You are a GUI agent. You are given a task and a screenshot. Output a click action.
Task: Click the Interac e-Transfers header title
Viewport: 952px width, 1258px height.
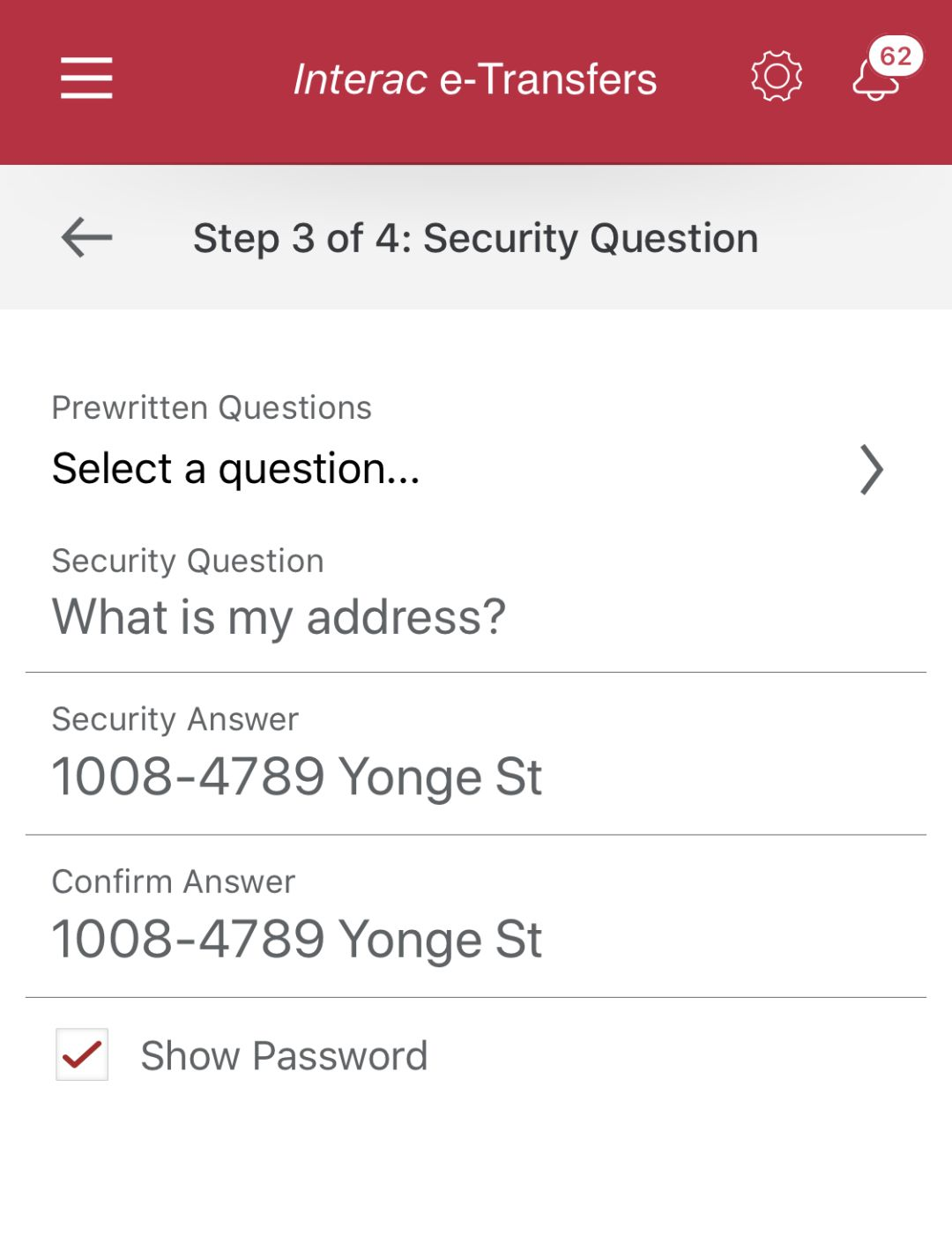click(475, 79)
